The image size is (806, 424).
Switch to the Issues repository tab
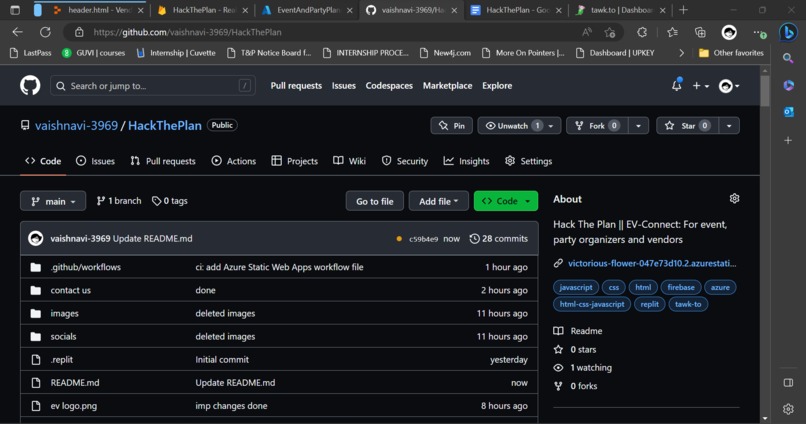95,161
